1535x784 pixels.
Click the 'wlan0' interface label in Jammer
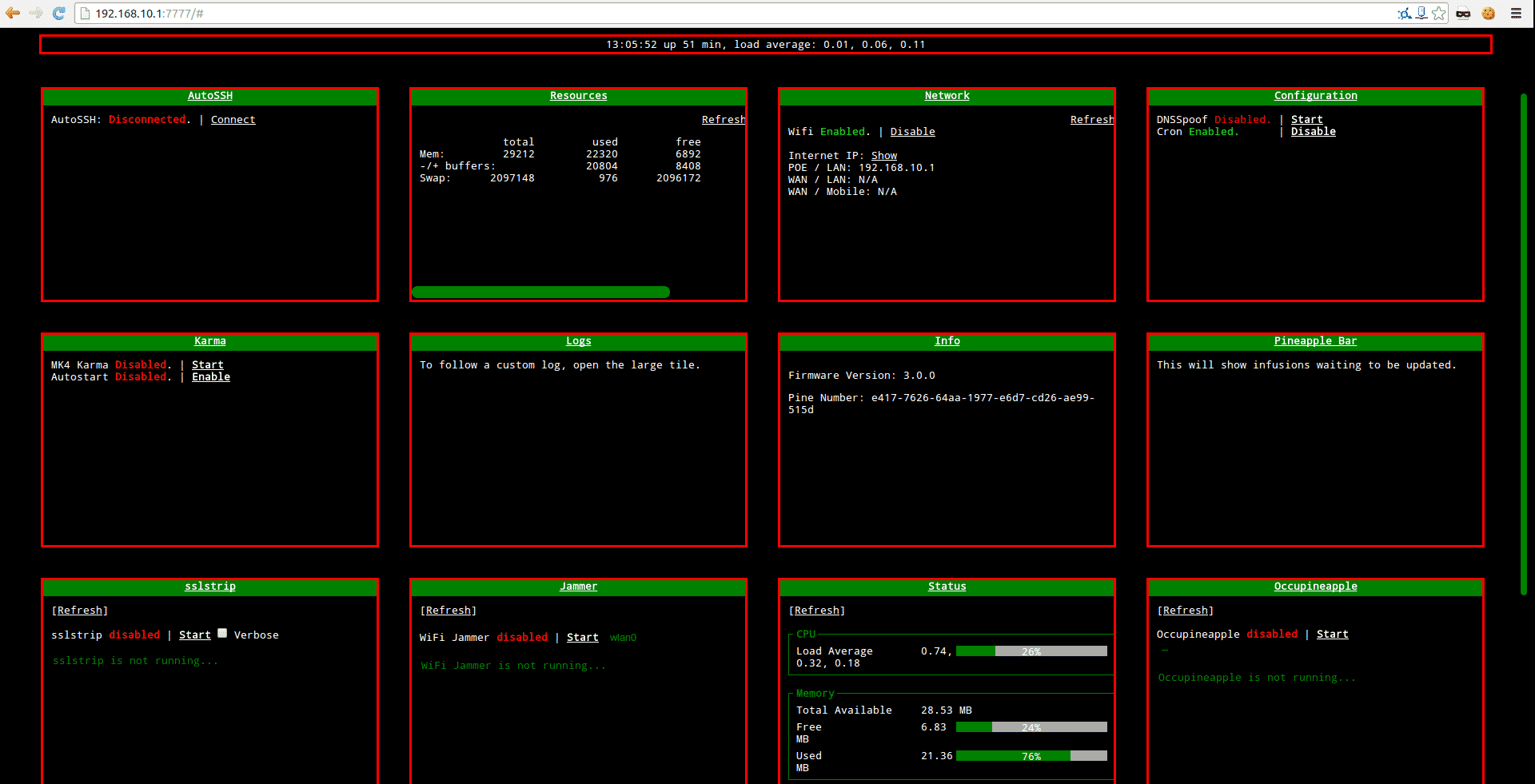click(x=623, y=638)
